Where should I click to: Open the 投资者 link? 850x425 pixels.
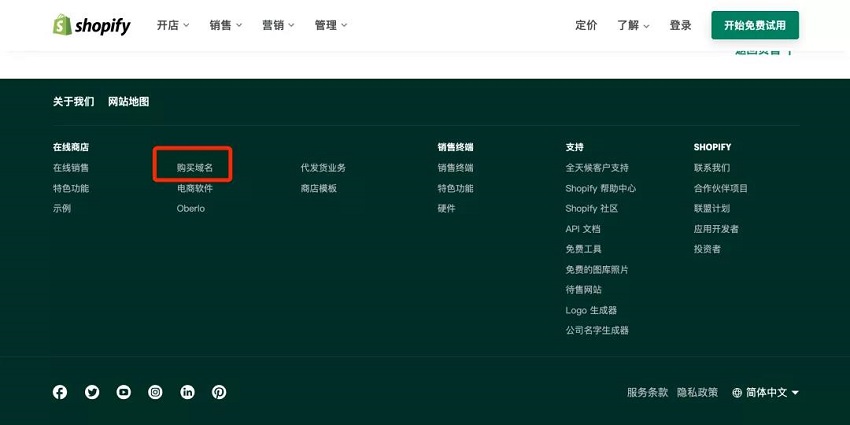707,249
